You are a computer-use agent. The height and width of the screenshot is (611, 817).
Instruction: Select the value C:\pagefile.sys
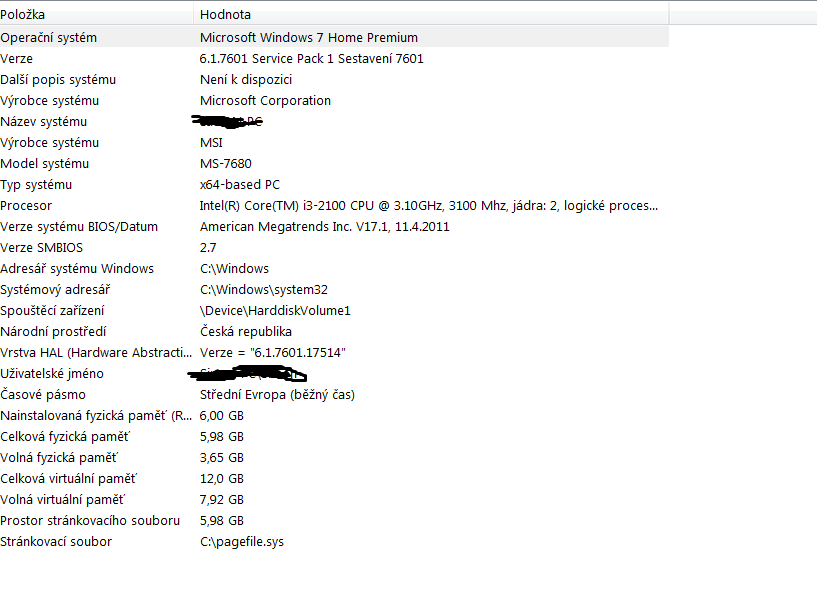(242, 542)
